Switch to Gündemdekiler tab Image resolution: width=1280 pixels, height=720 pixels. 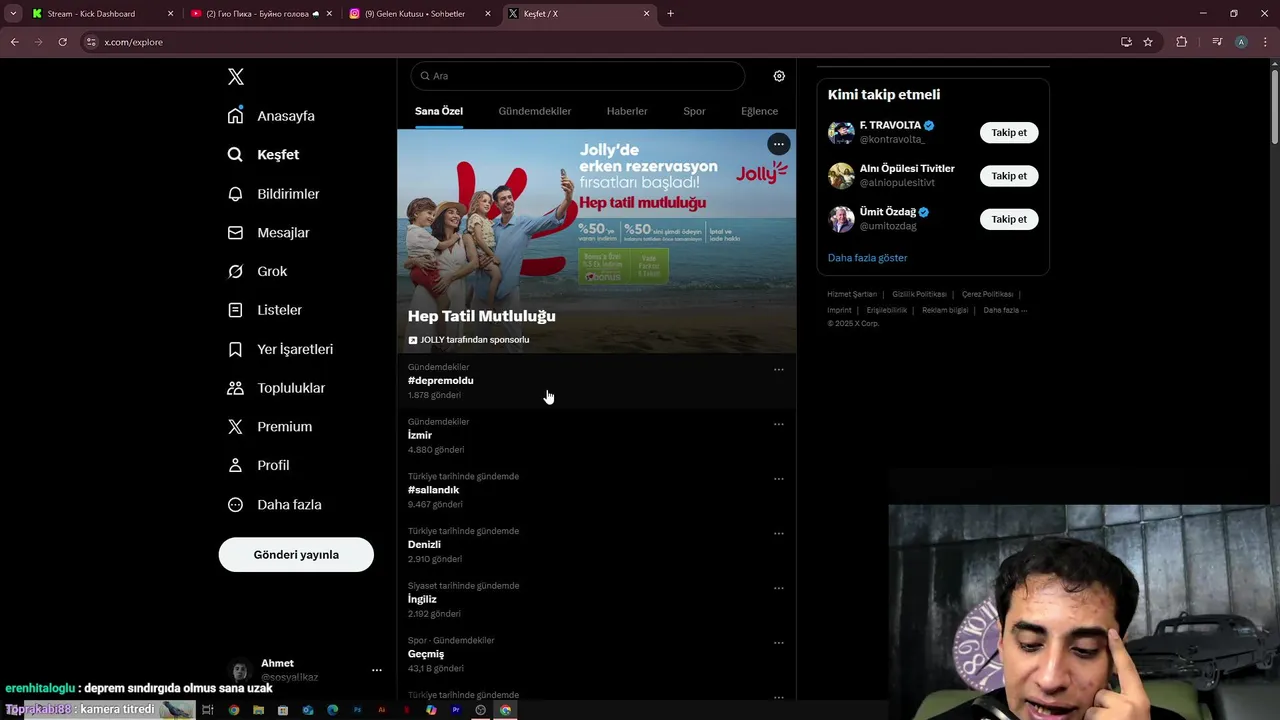pyautogui.click(x=535, y=111)
